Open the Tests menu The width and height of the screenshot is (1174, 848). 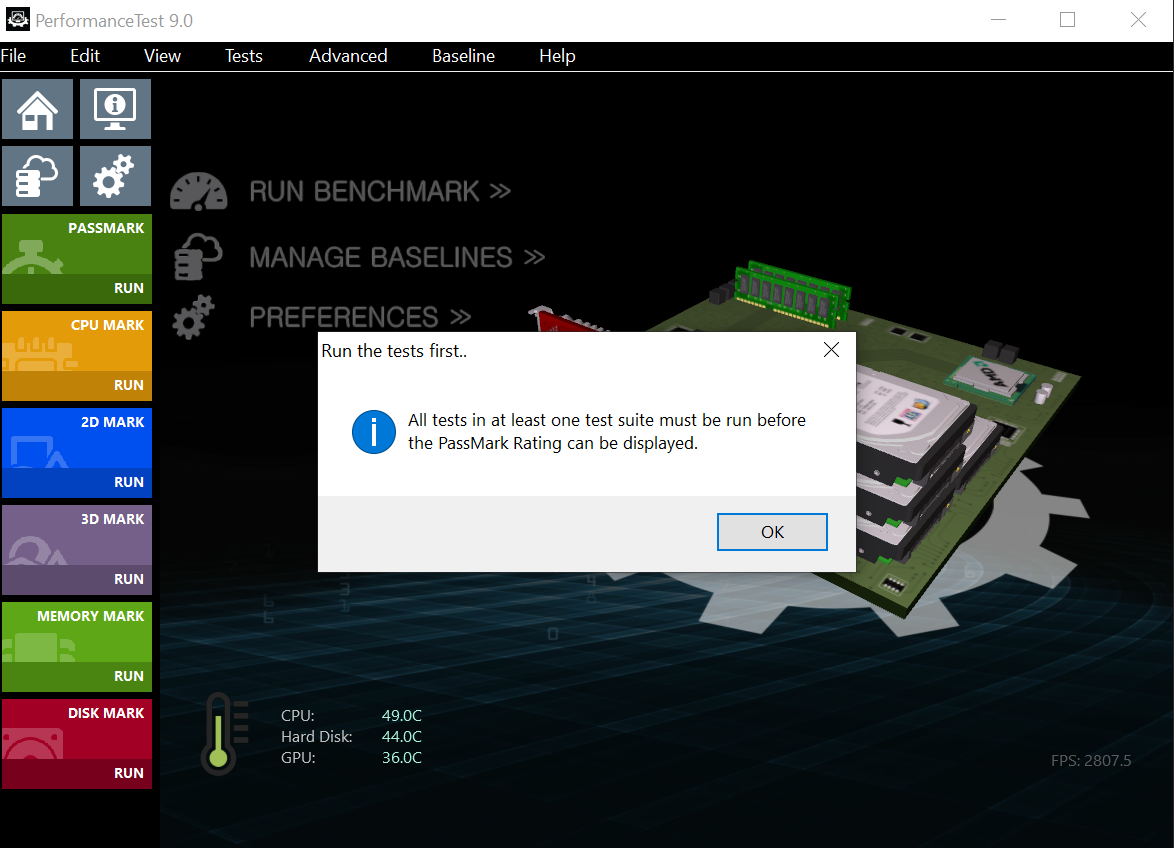point(243,56)
